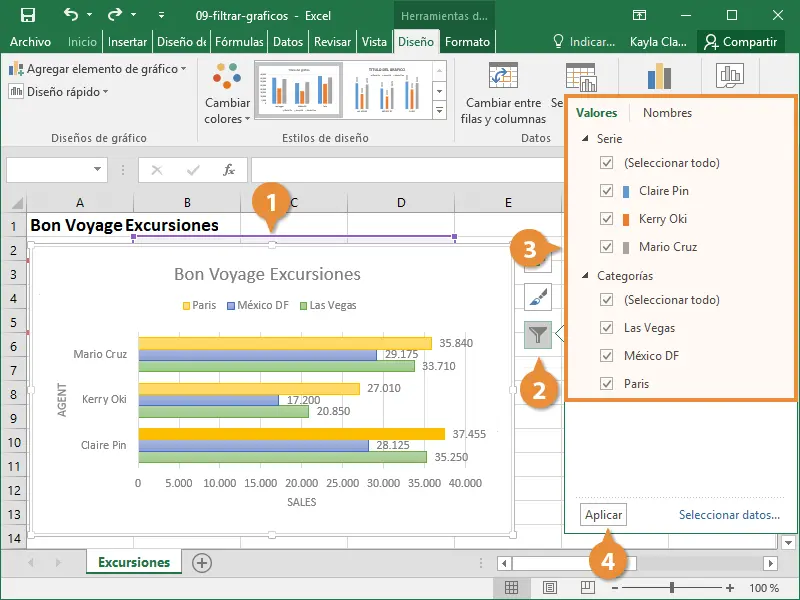The width and height of the screenshot is (800, 600).
Task: Toggle the Las Vegas category checkbox
Action: click(607, 328)
